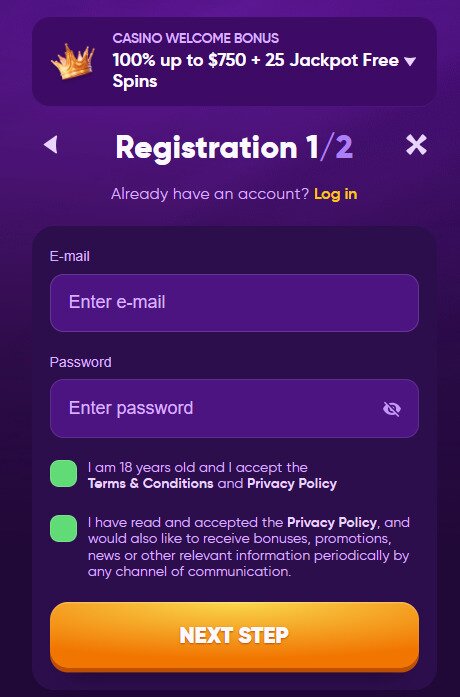The width and height of the screenshot is (460, 697).
Task: Focus the Enter e-mail field
Action: (x=234, y=303)
